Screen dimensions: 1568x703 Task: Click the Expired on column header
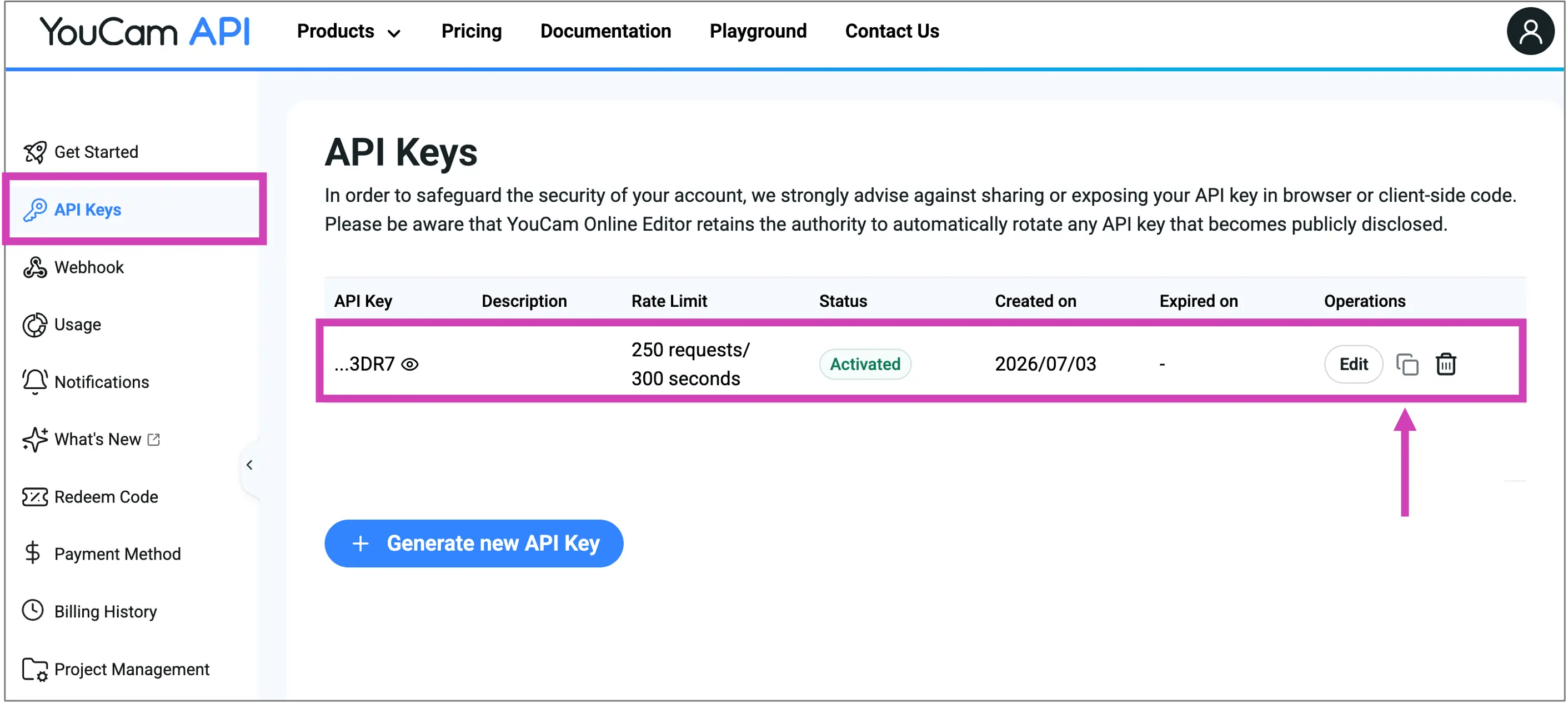(x=1198, y=301)
